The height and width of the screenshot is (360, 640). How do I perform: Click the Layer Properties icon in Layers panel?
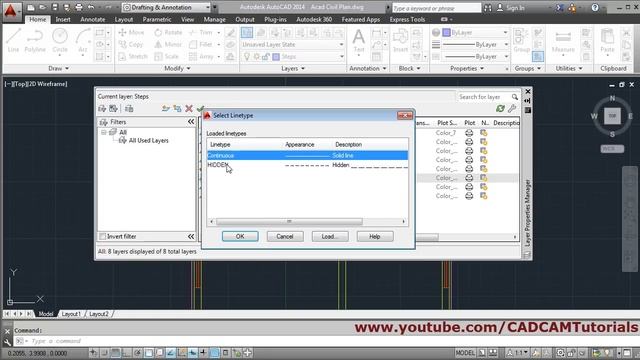[x=247, y=32]
